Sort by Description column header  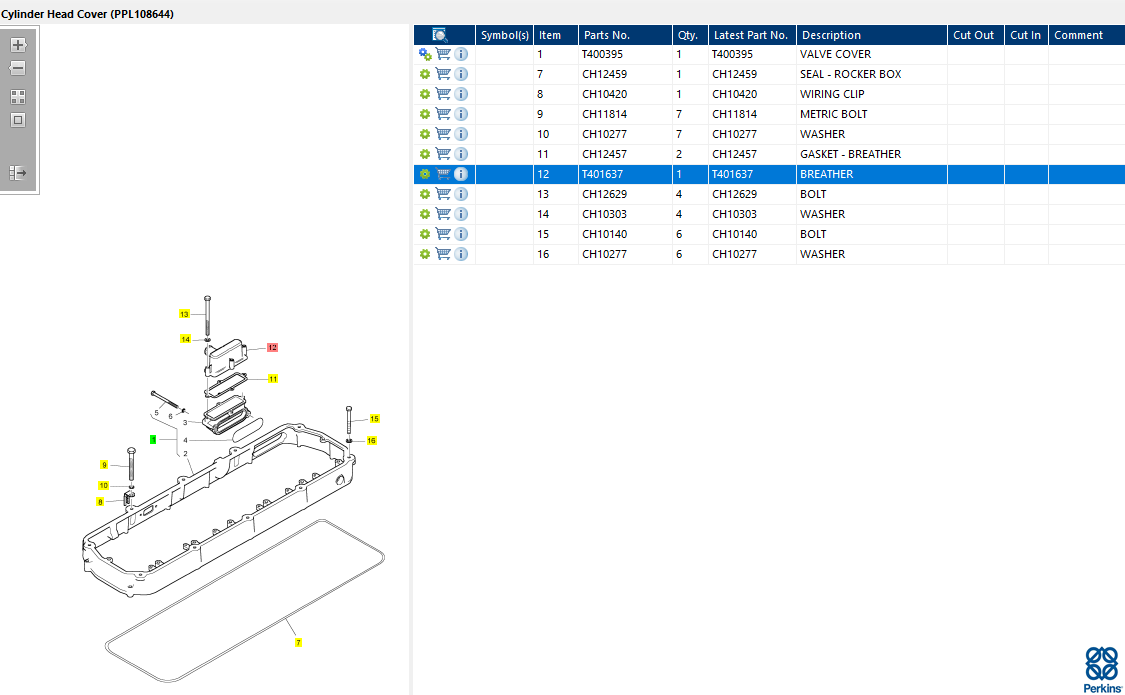click(x=872, y=35)
